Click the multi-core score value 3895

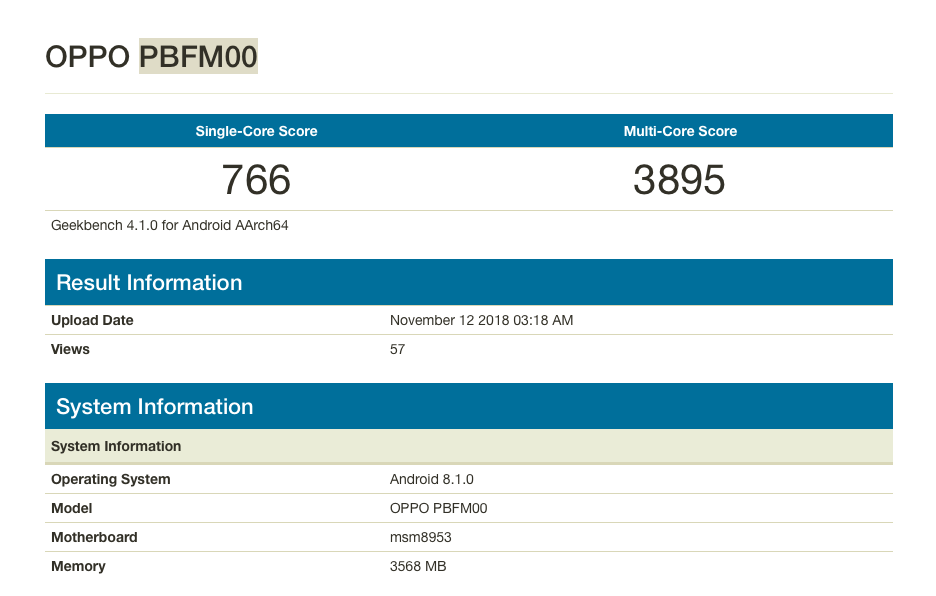pos(679,180)
